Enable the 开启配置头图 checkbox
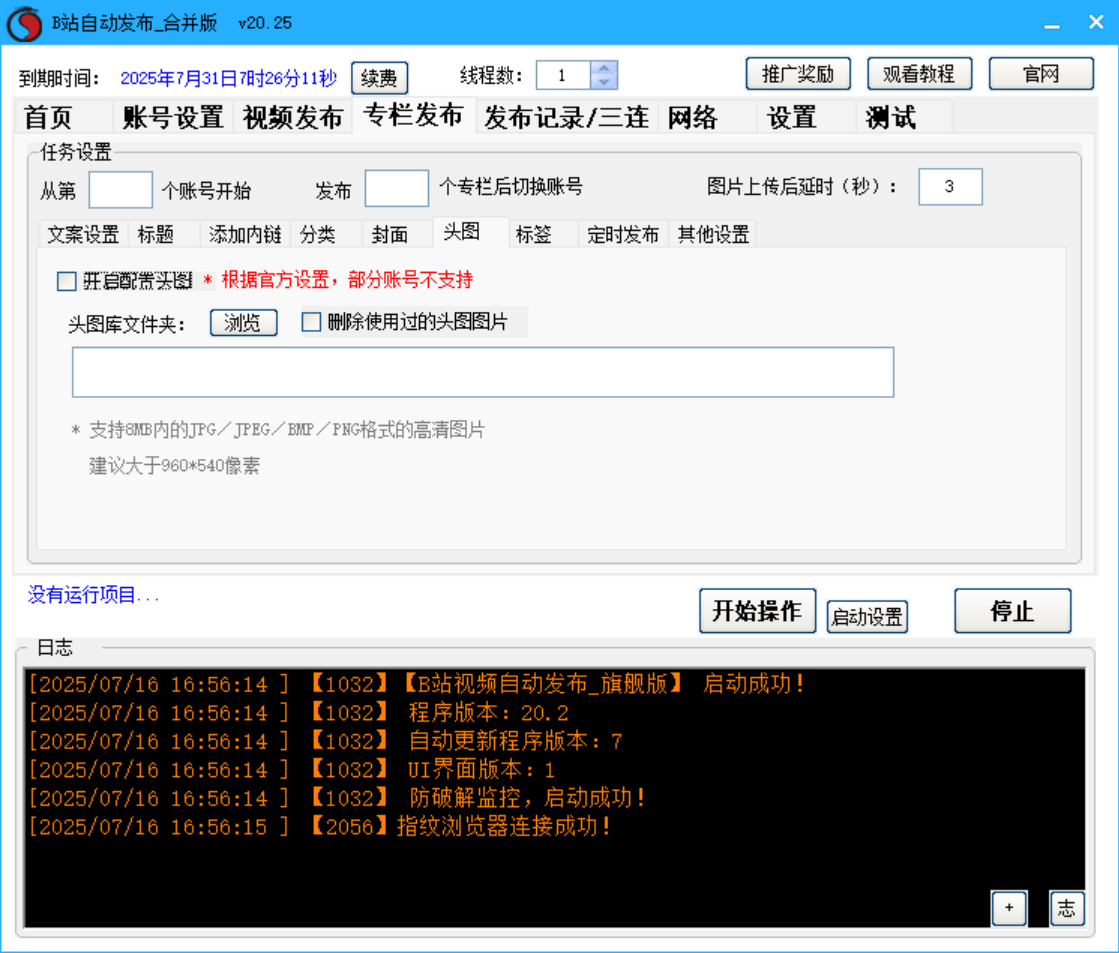Screen dimensions: 1119x953 pos(66,281)
